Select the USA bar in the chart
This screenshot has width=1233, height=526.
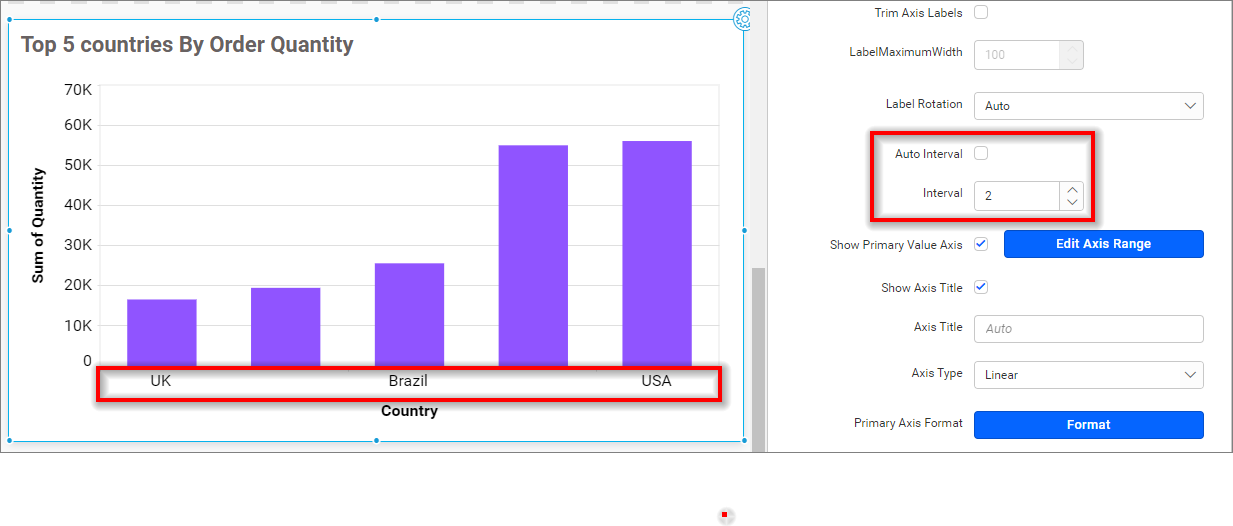point(656,253)
